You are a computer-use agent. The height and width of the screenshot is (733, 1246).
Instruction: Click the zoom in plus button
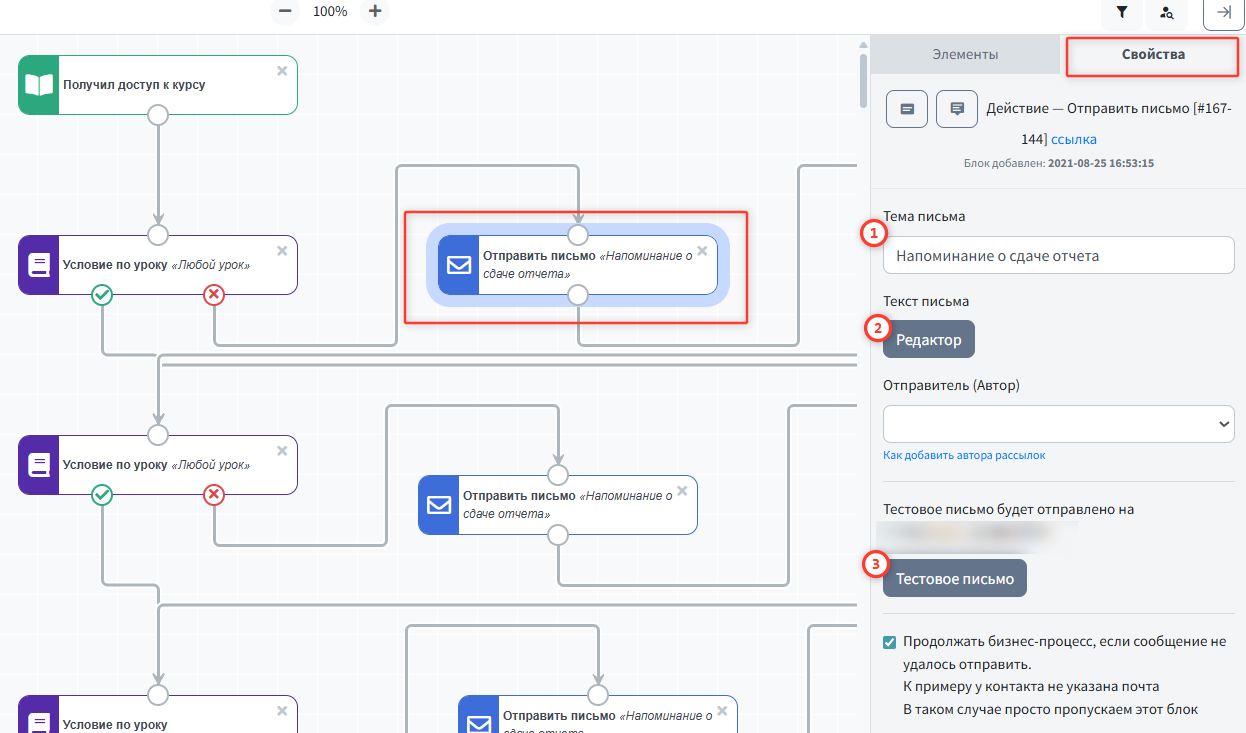coord(375,11)
